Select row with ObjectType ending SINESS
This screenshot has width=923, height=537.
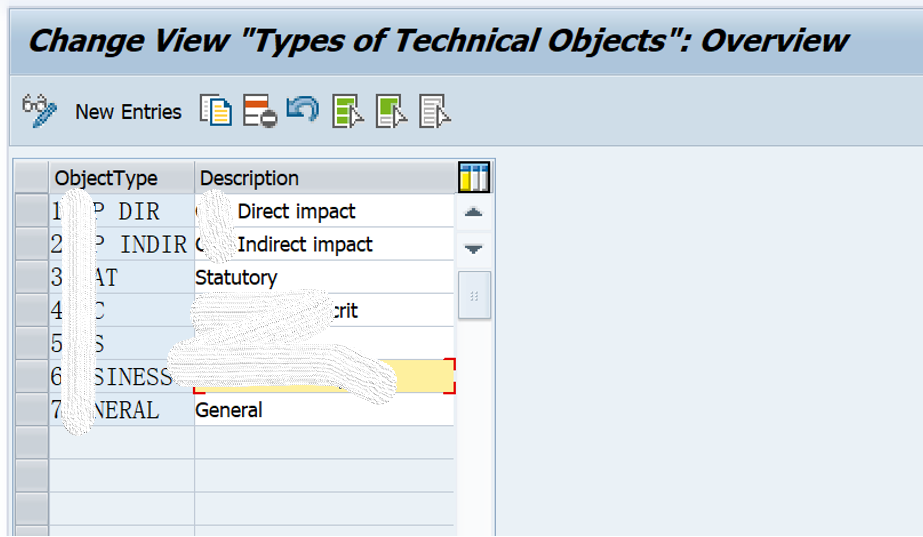(x=31, y=376)
